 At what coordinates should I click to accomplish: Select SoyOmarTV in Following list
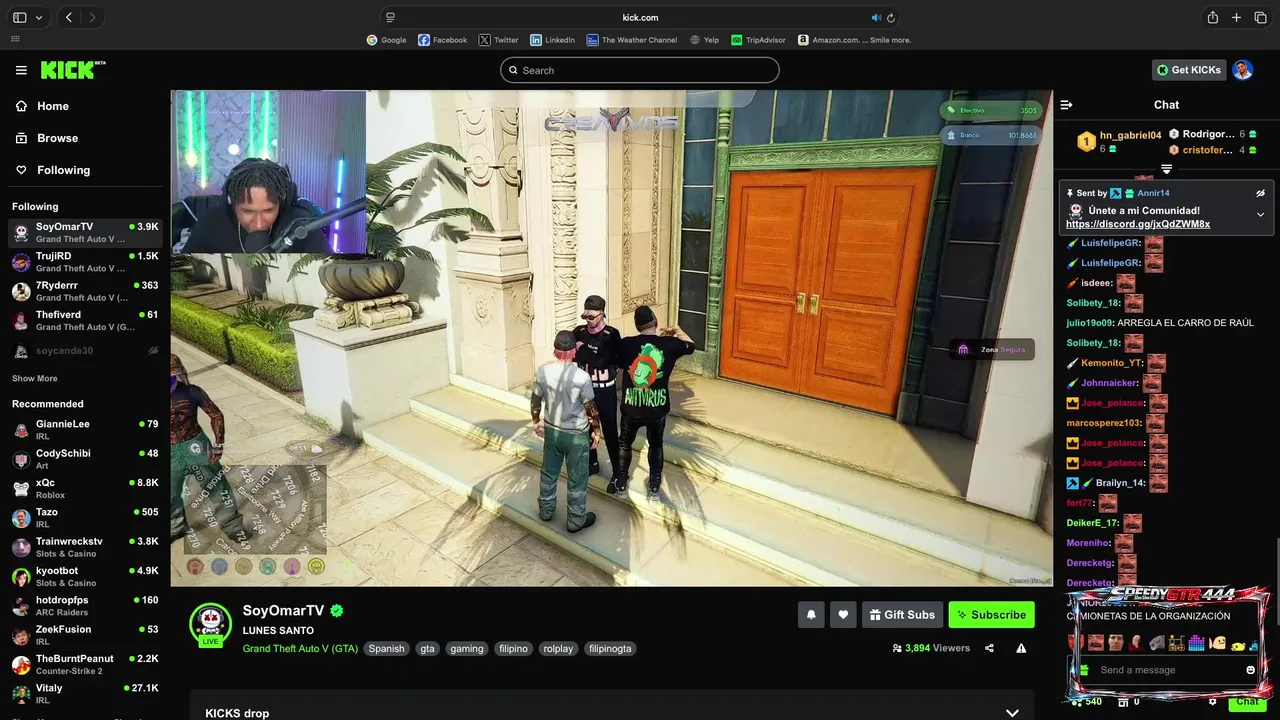tap(85, 233)
